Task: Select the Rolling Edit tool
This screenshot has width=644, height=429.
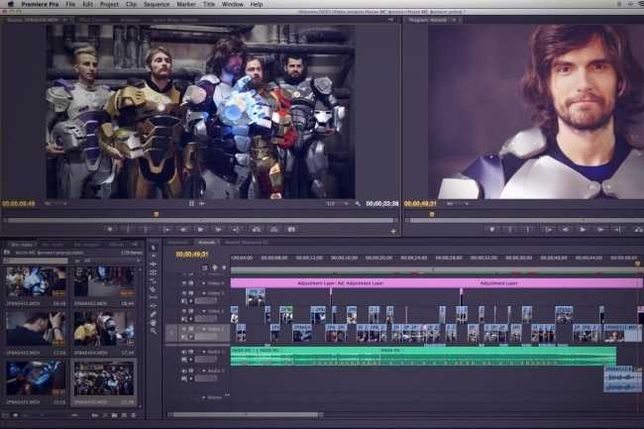Action: (x=154, y=273)
